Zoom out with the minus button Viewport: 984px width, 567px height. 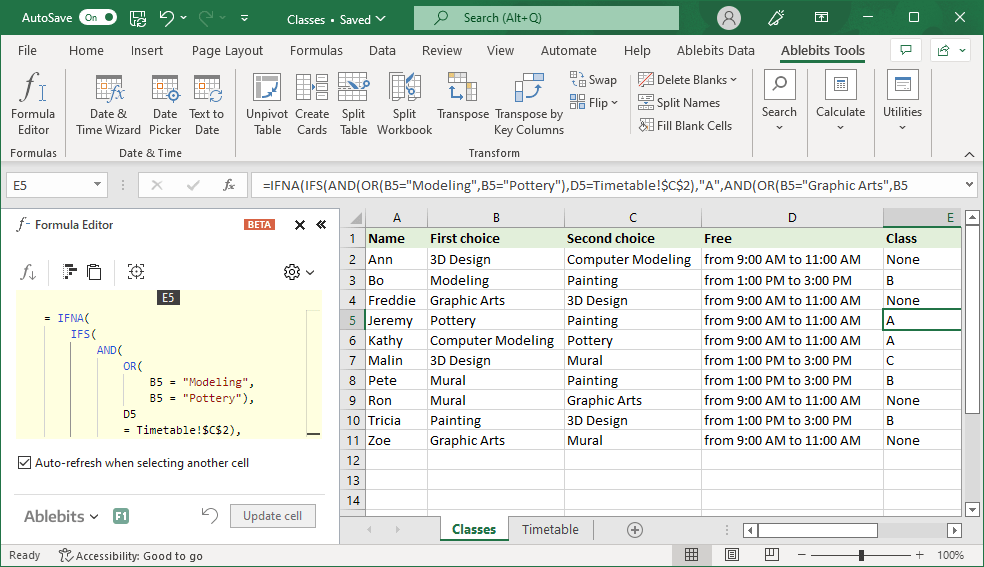[801, 555]
